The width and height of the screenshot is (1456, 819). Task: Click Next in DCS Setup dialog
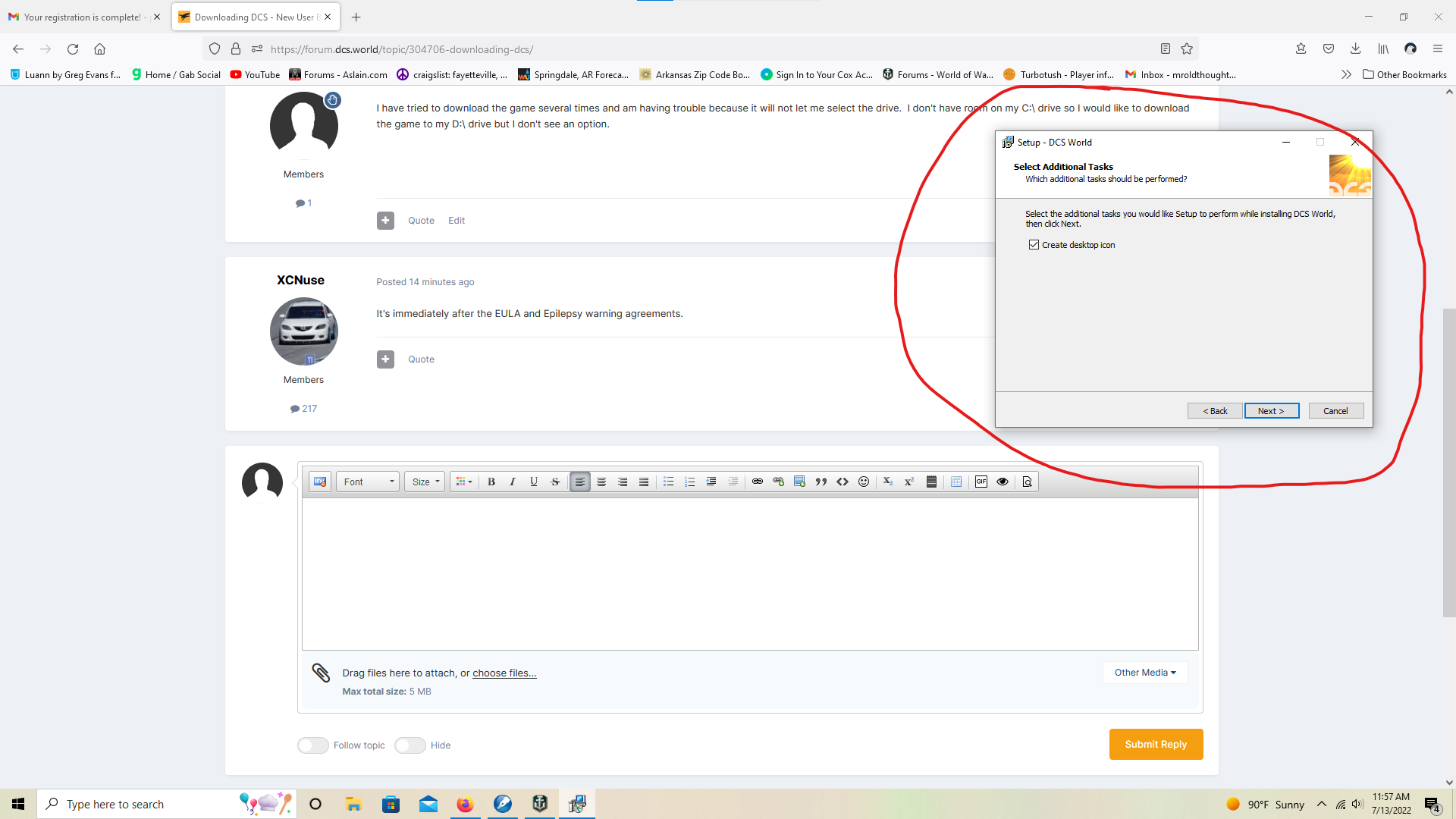click(1272, 411)
